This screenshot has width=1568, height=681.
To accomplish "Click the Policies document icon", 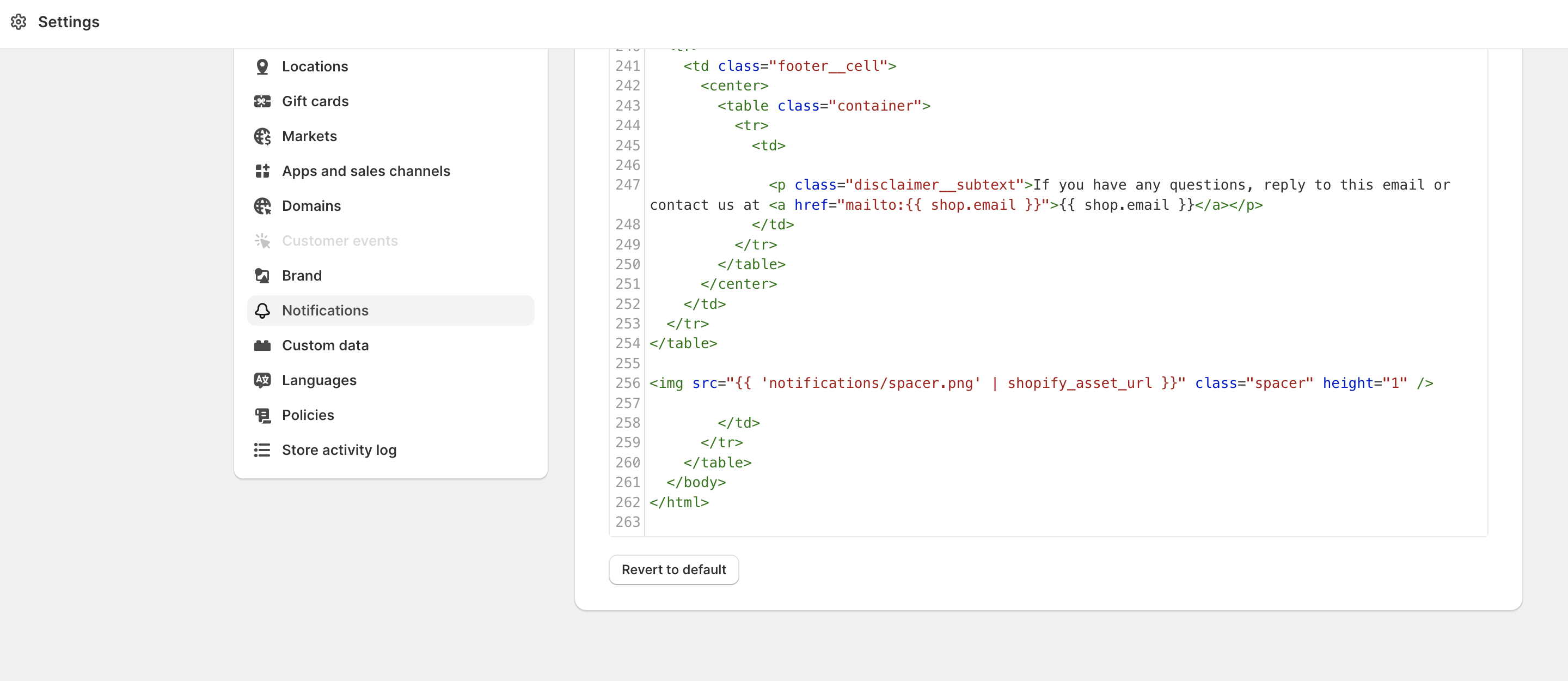I will pyautogui.click(x=262, y=416).
